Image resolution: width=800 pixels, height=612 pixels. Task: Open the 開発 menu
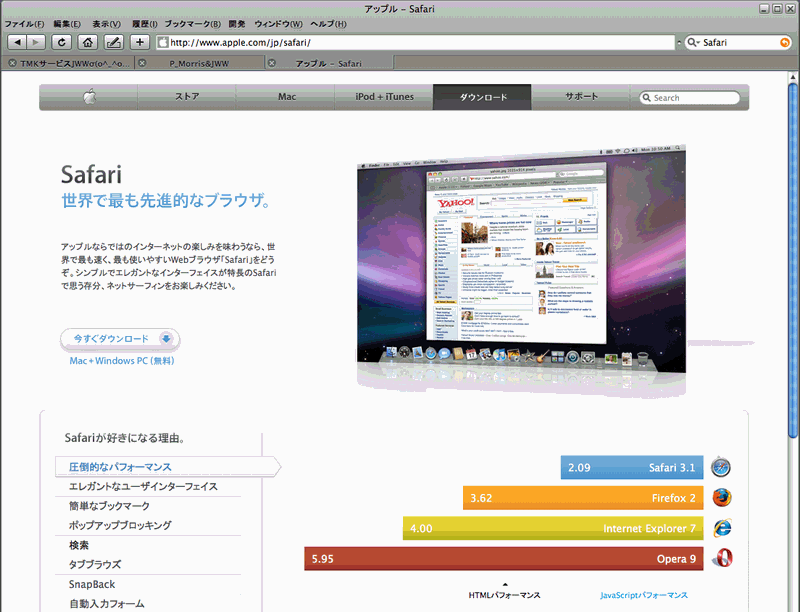[237, 24]
